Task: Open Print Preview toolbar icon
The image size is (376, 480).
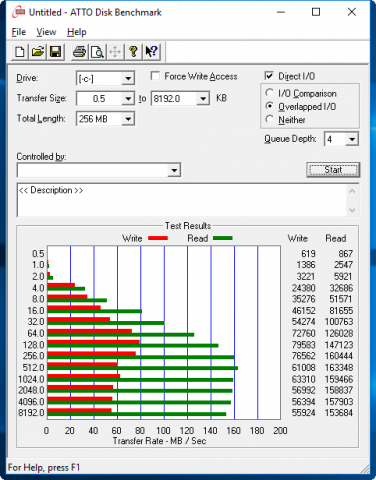Action: (97, 52)
